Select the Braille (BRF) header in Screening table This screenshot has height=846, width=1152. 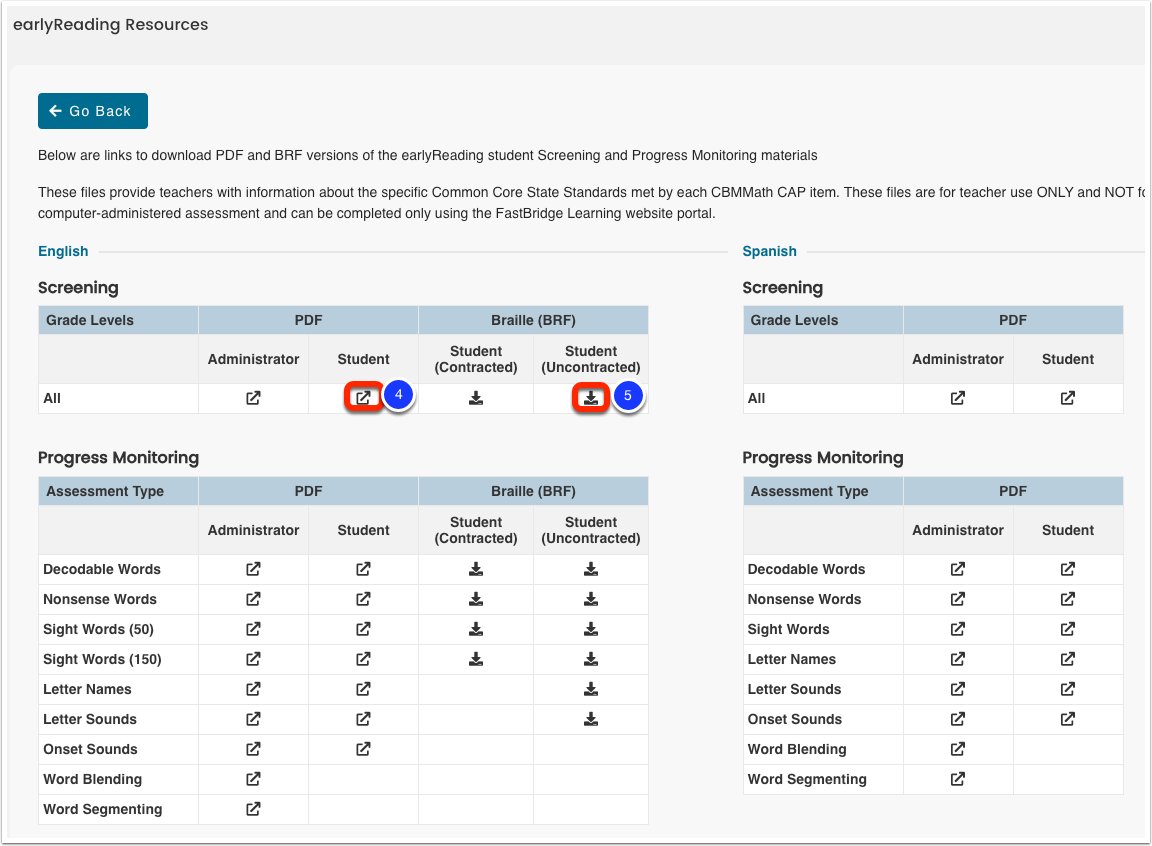pos(533,320)
